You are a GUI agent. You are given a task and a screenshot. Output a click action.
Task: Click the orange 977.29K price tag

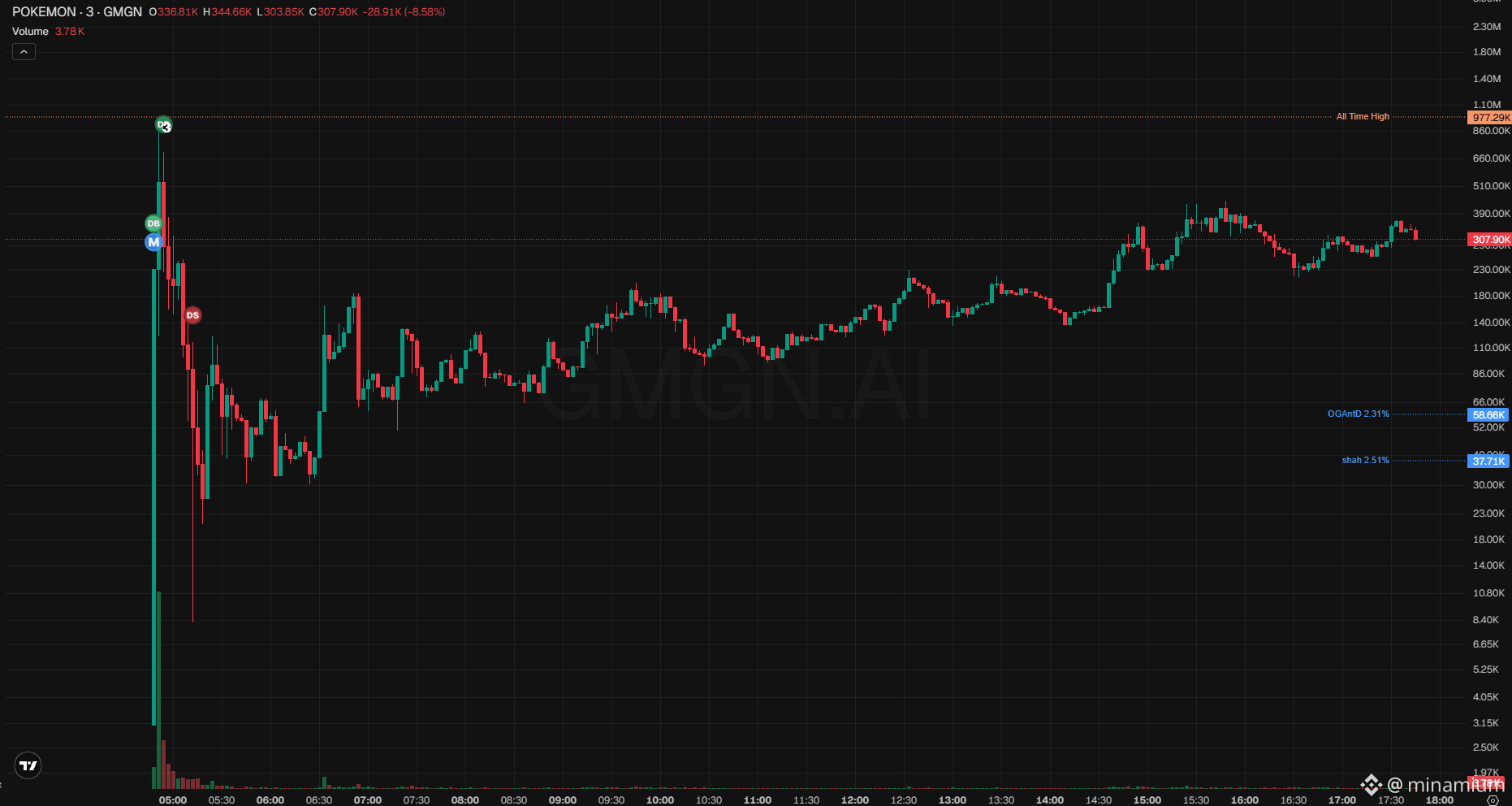point(1490,118)
